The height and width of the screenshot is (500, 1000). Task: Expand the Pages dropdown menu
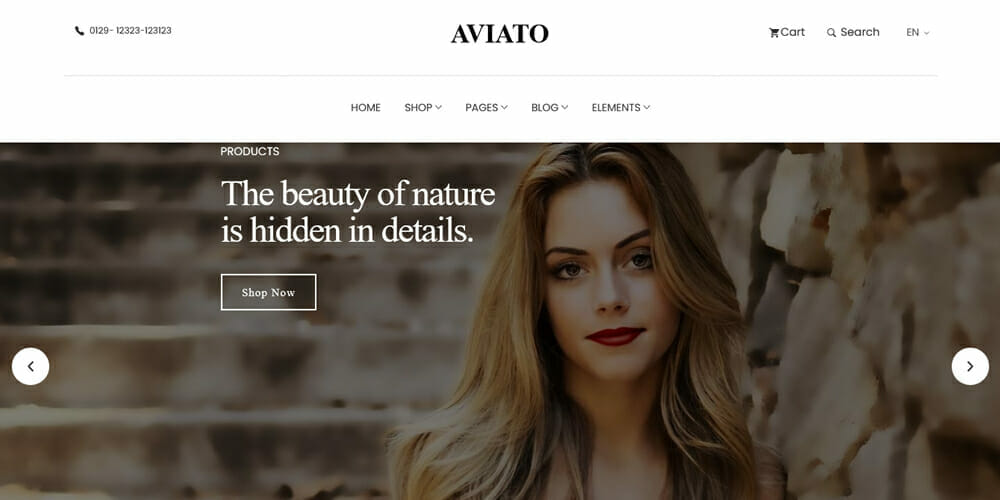click(487, 108)
